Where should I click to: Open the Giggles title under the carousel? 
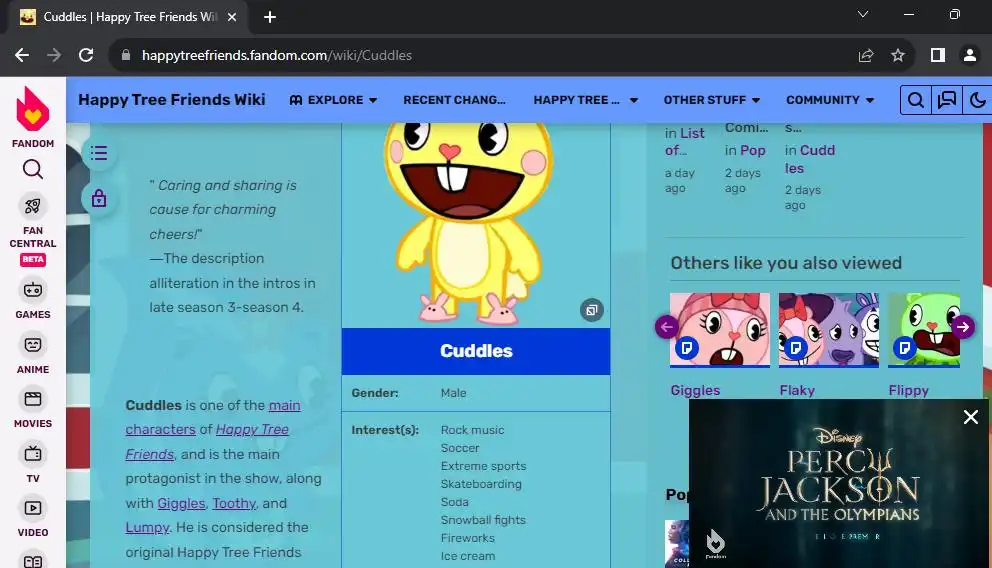(695, 390)
